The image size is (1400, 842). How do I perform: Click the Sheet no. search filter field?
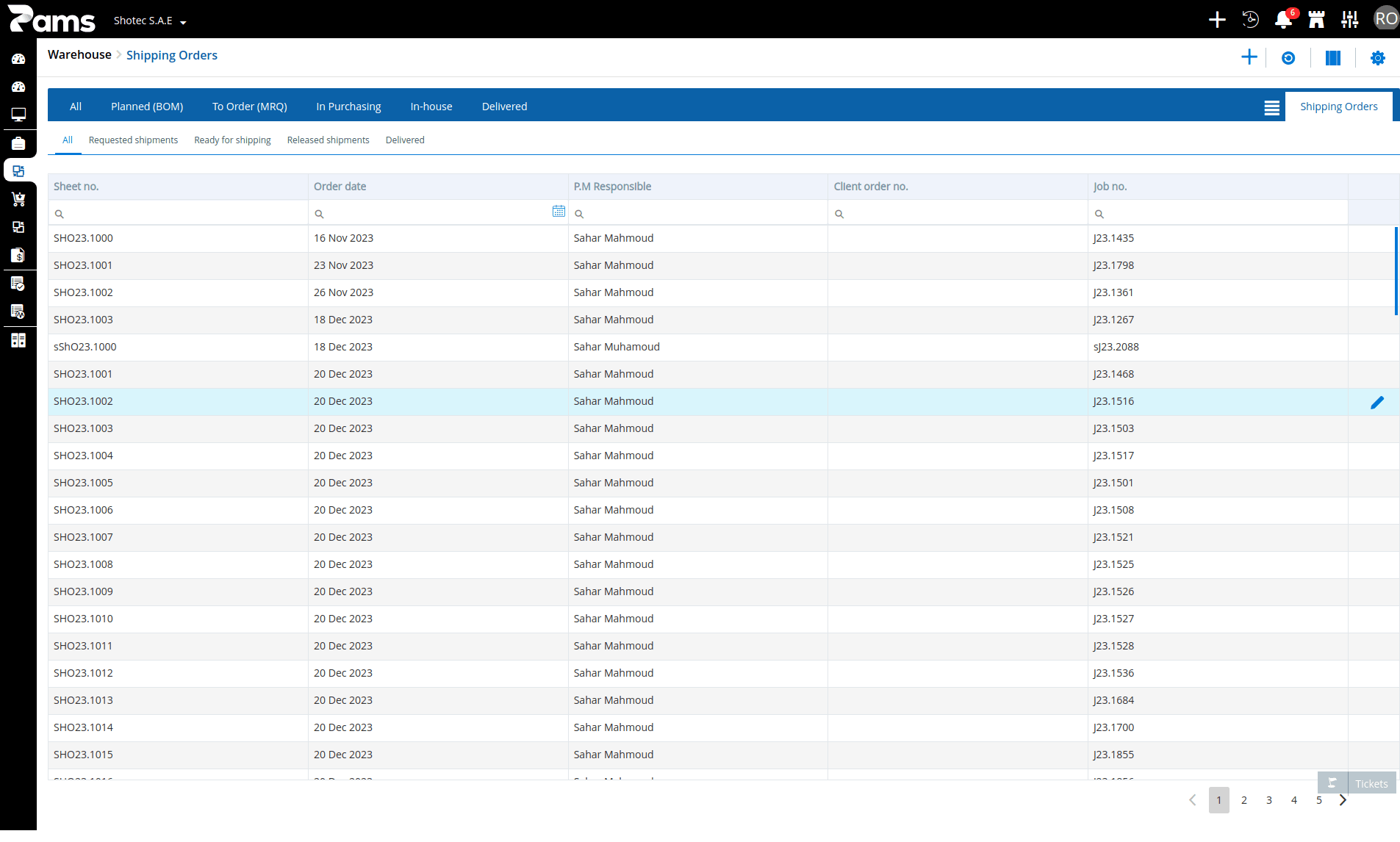[178, 213]
